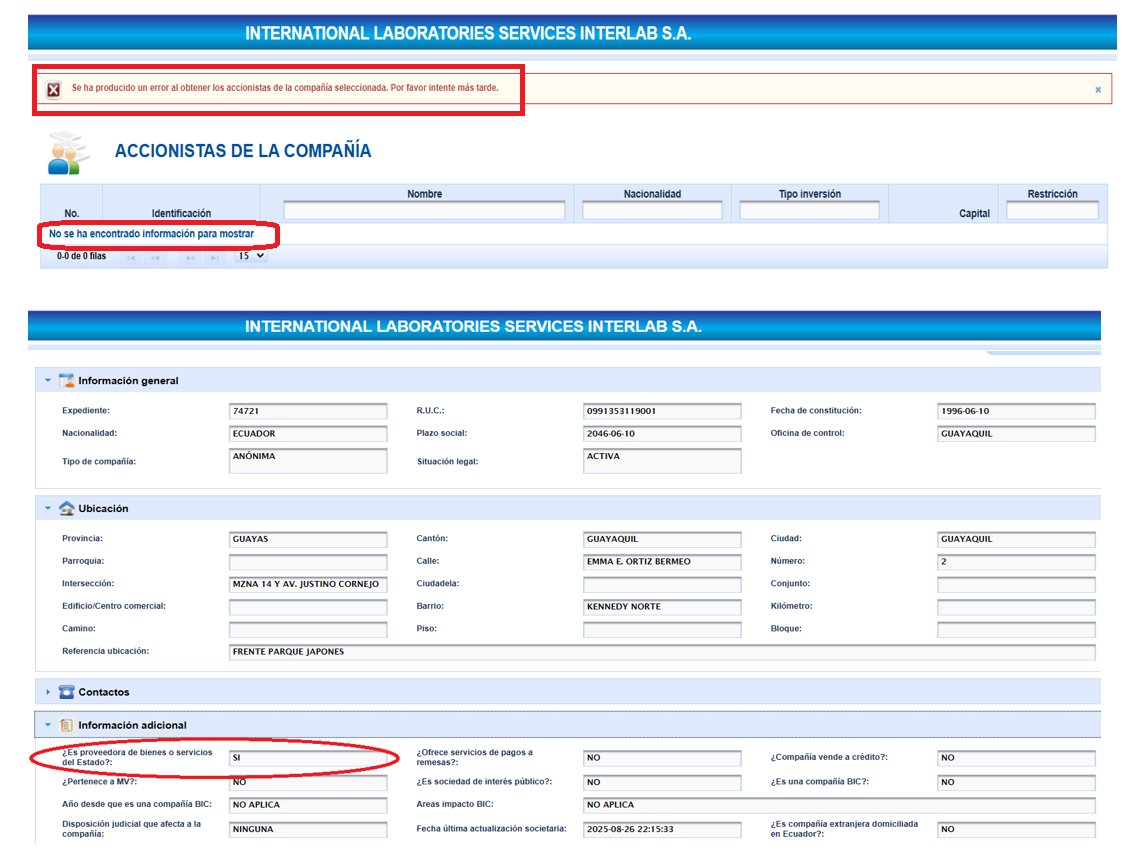This screenshot has width=1122, height=851.
Task: Collapse the Información adicional section
Action: (x=48, y=725)
